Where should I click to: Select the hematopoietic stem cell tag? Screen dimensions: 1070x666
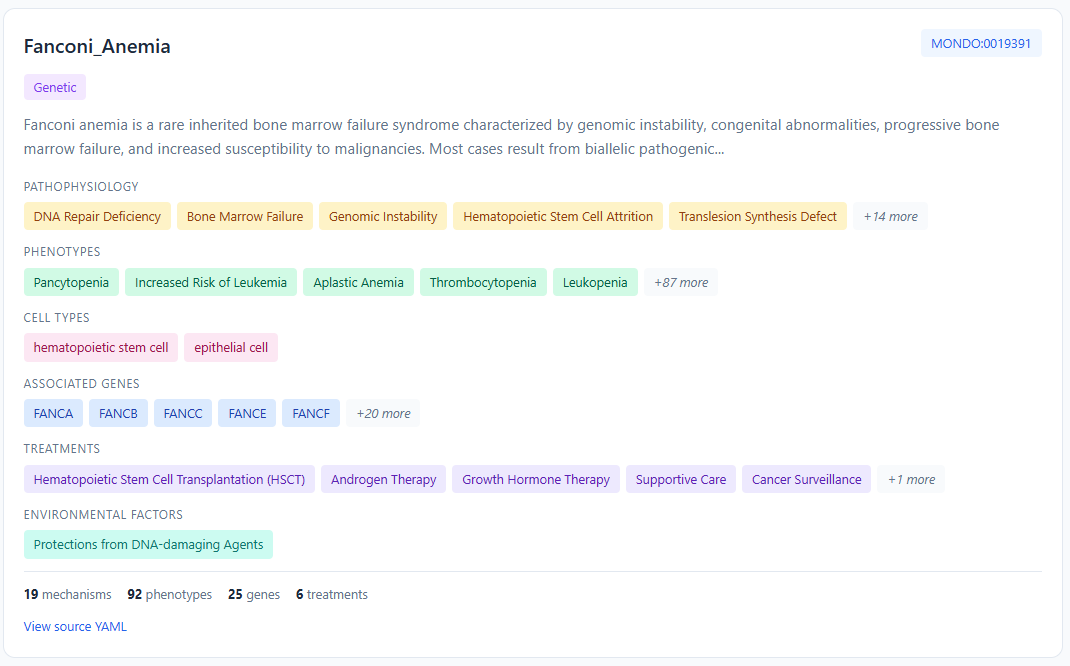click(101, 347)
